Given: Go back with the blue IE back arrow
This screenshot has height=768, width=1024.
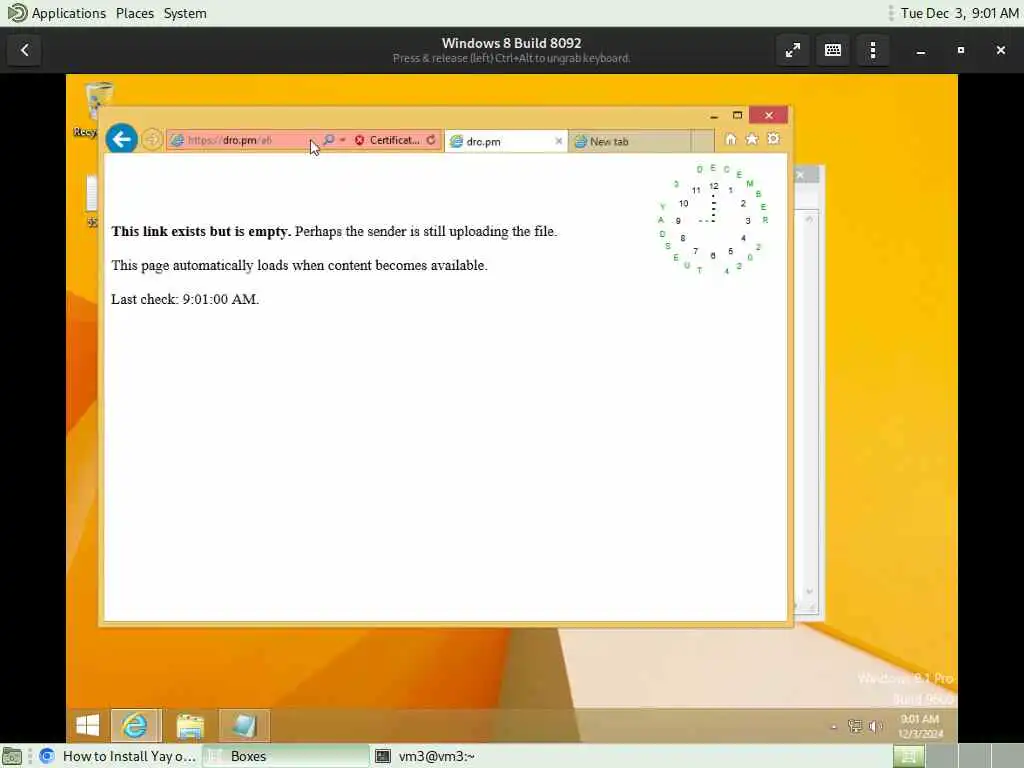Looking at the screenshot, I should 121,139.
